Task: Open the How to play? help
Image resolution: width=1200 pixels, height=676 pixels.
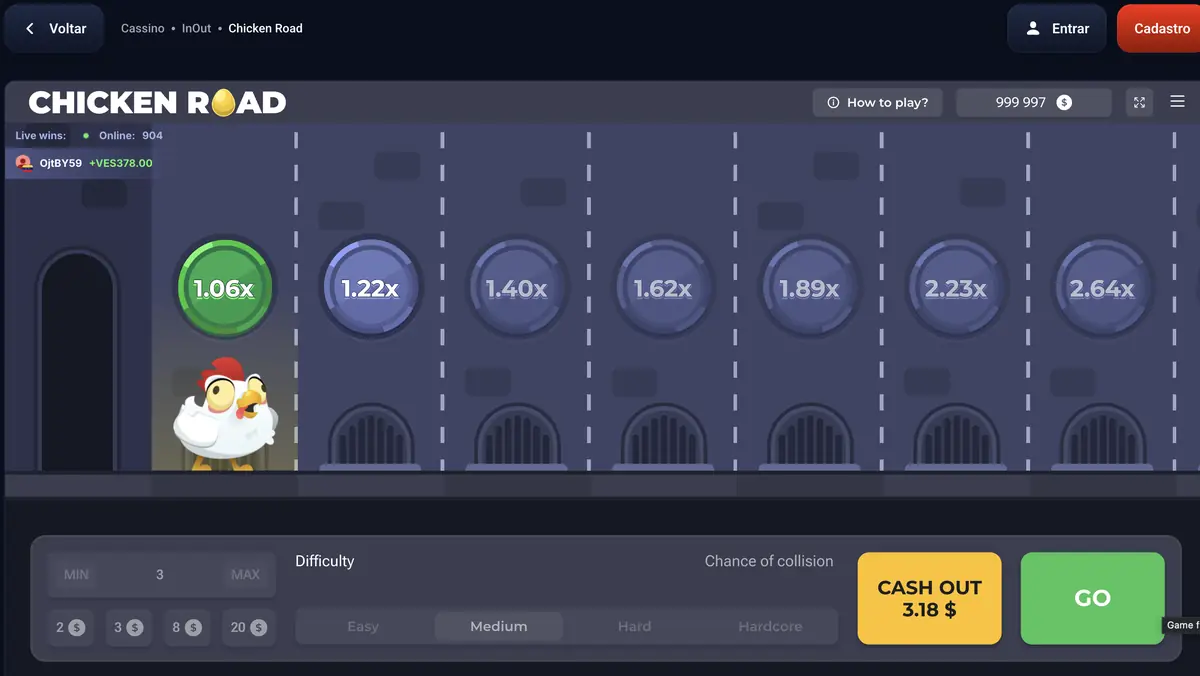Action: tap(877, 102)
